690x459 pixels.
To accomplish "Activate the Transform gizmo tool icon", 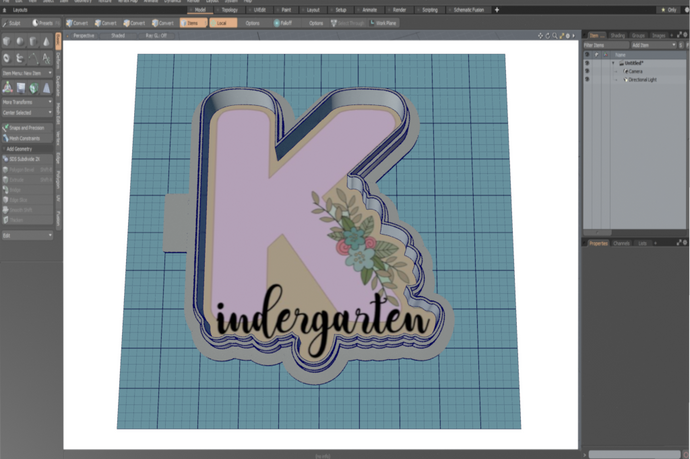I will [7, 88].
